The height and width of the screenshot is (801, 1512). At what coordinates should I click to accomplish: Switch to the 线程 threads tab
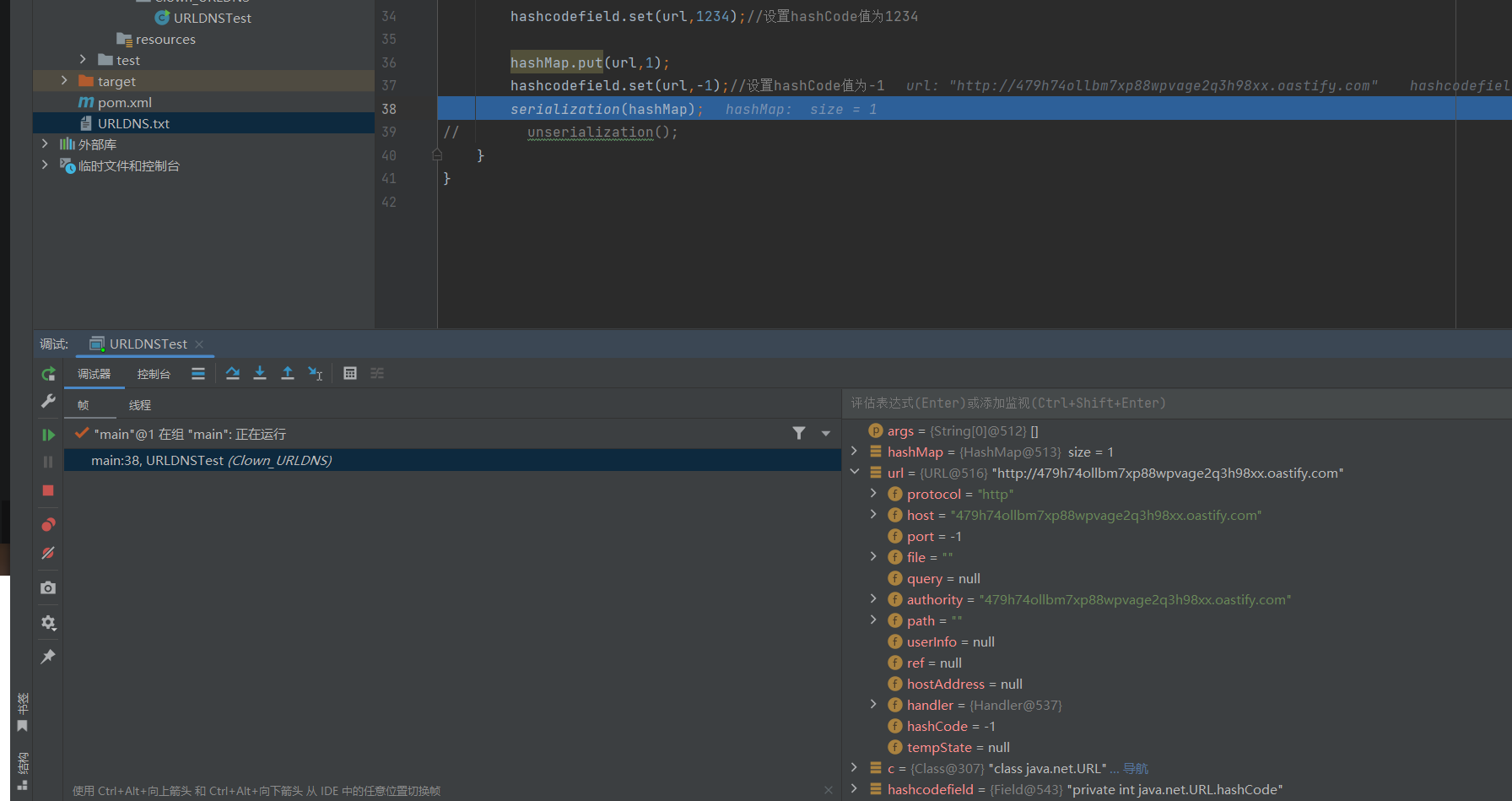(140, 405)
